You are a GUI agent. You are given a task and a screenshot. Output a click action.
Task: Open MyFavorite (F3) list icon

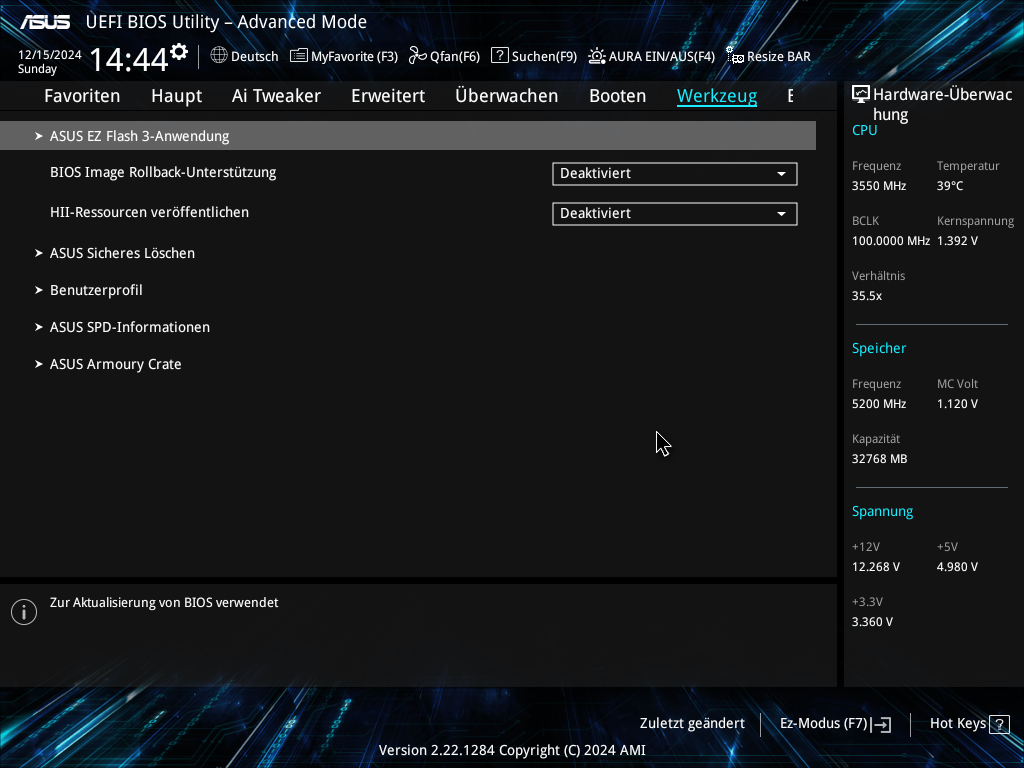pyautogui.click(x=298, y=56)
